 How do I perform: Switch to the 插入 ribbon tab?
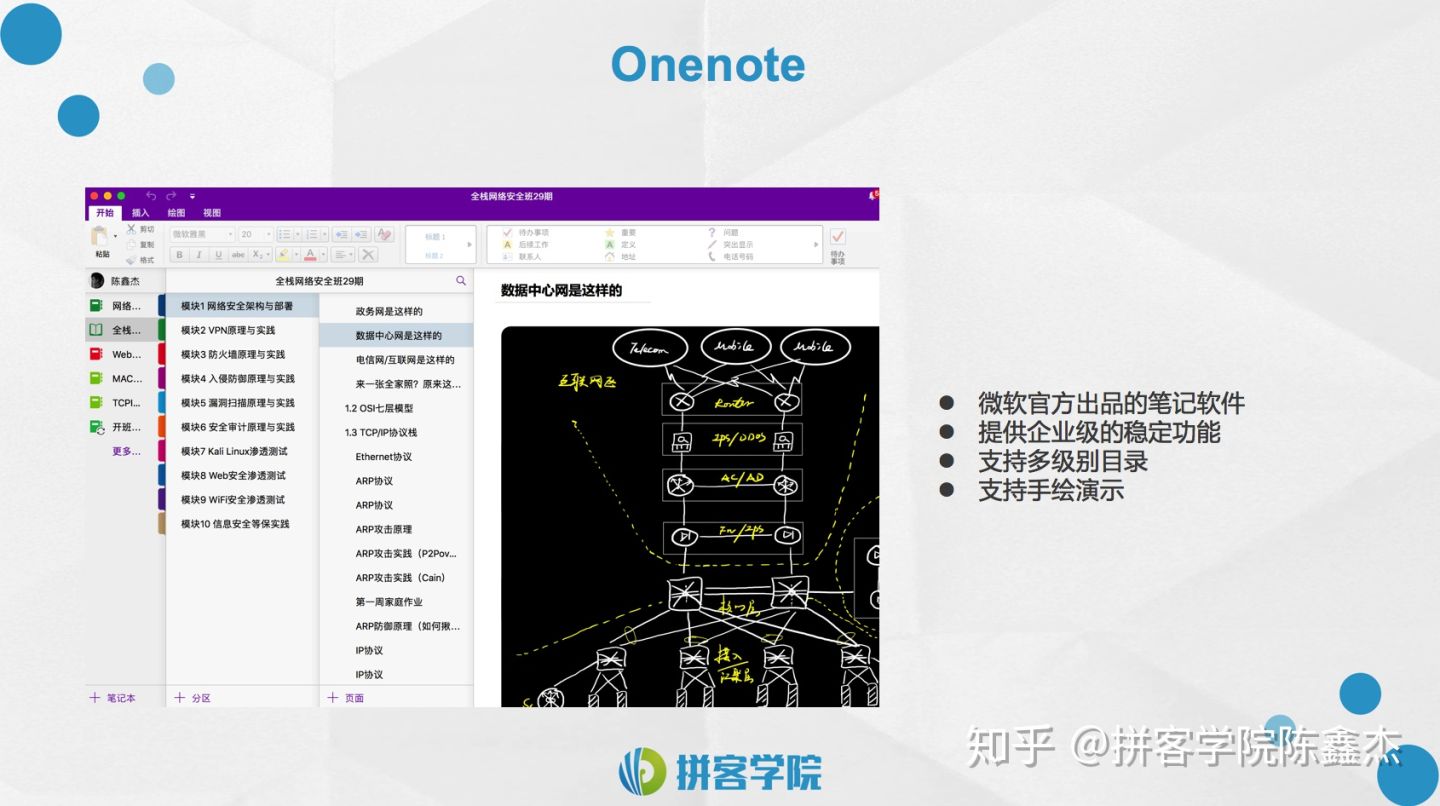[139, 212]
